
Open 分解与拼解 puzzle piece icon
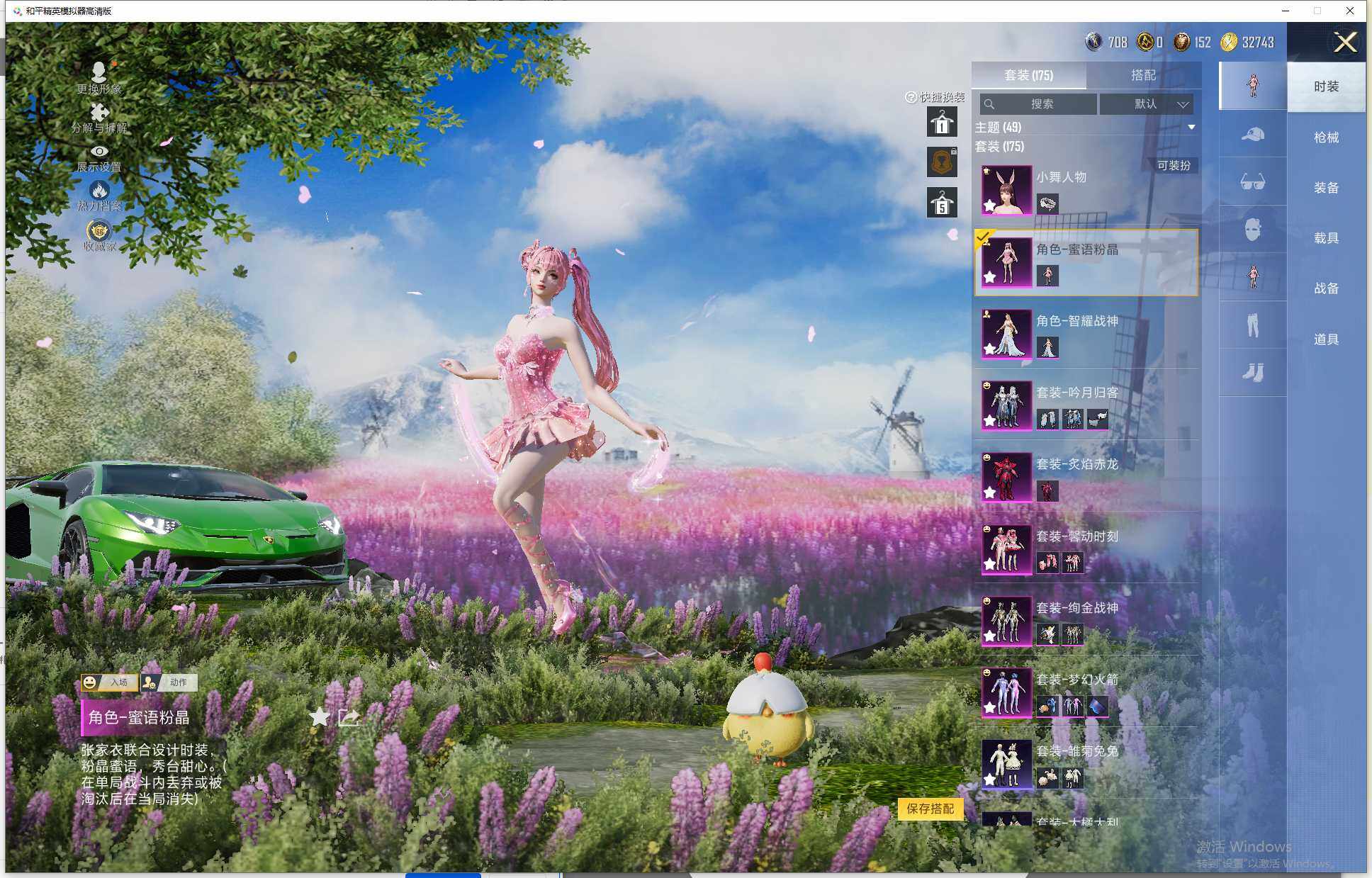[x=99, y=112]
